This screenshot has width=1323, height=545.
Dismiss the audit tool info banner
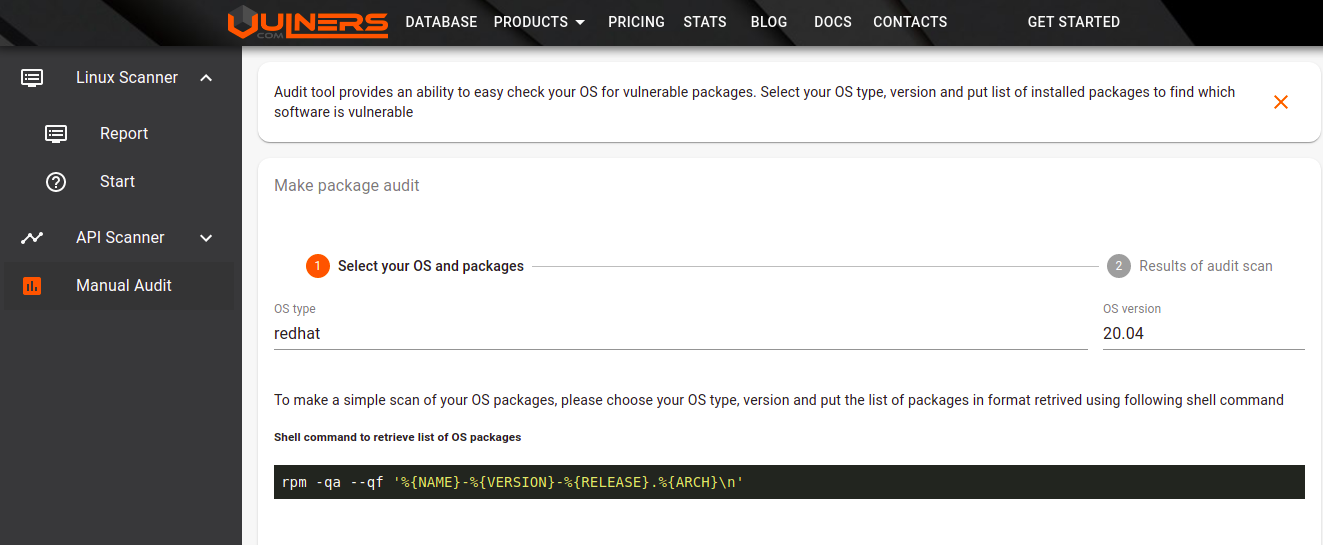click(x=1280, y=102)
